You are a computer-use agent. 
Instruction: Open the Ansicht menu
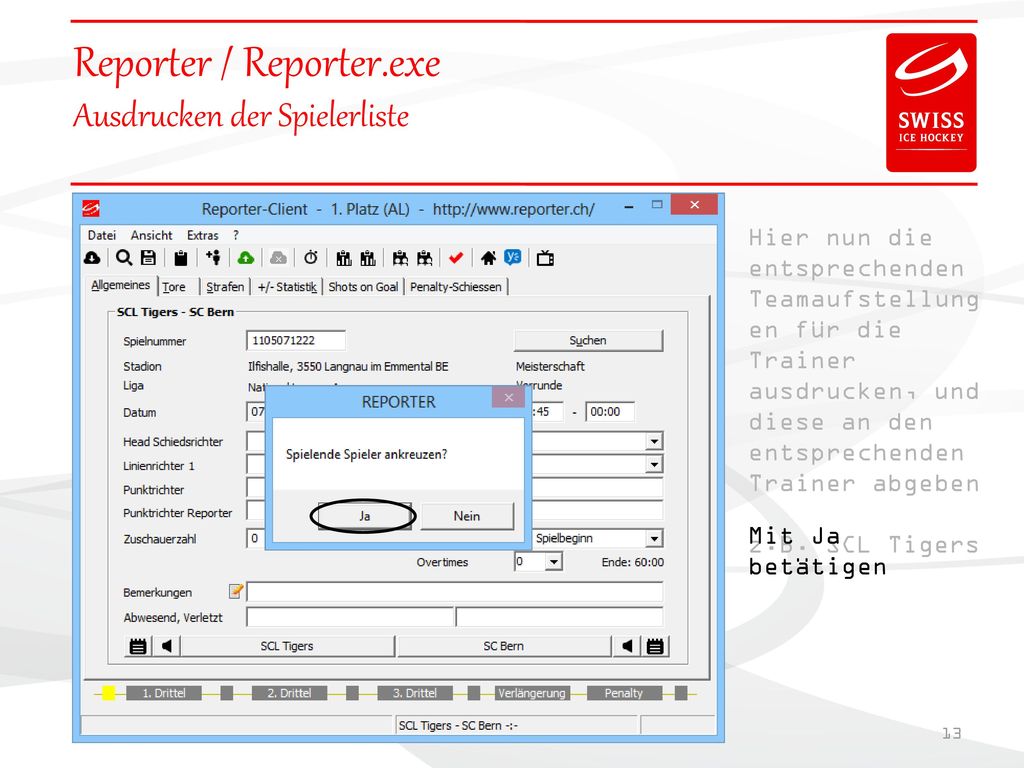tap(152, 235)
